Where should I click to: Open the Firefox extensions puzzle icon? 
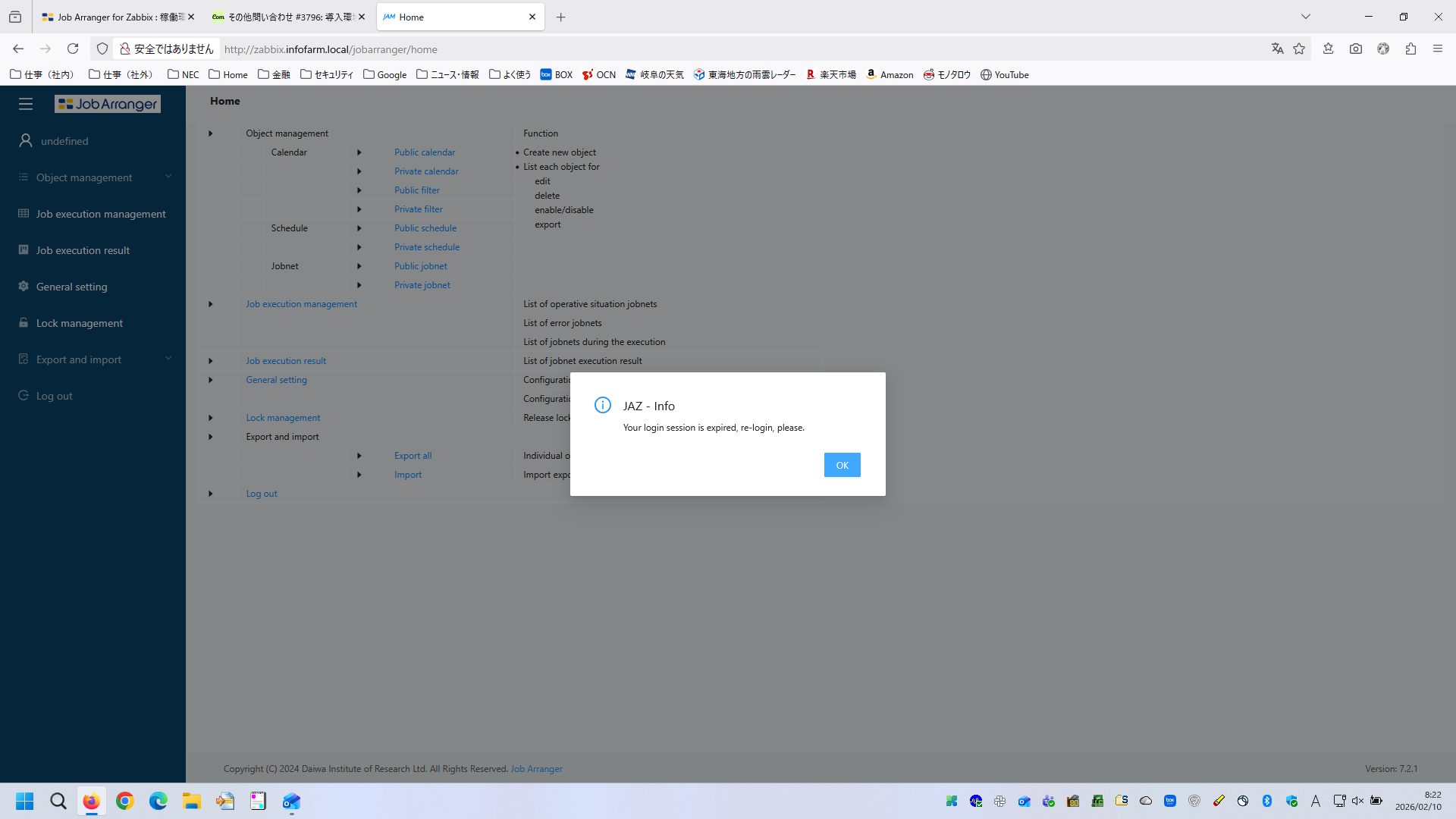point(1410,49)
